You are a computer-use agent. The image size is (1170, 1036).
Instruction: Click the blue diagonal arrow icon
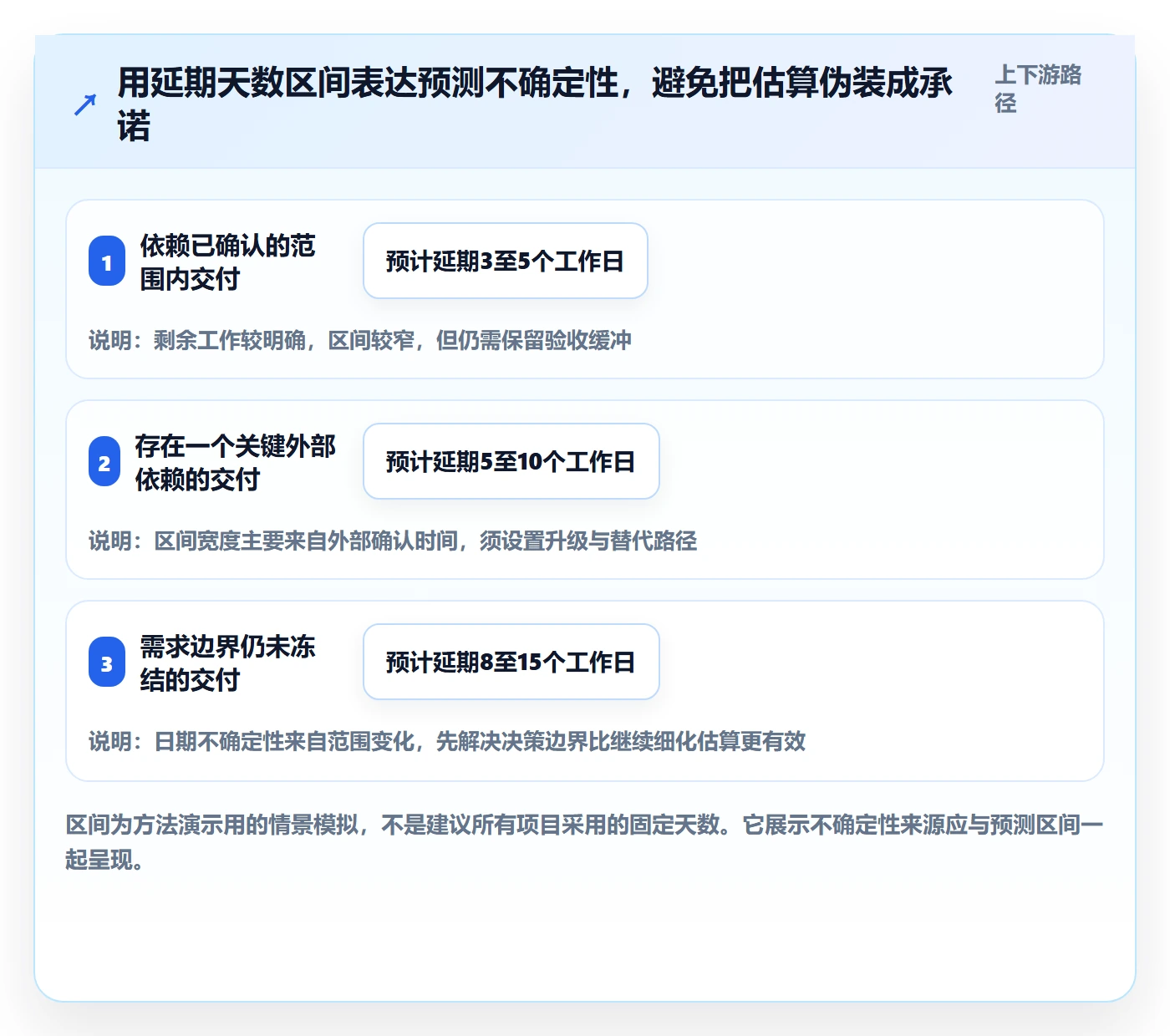coord(85,104)
